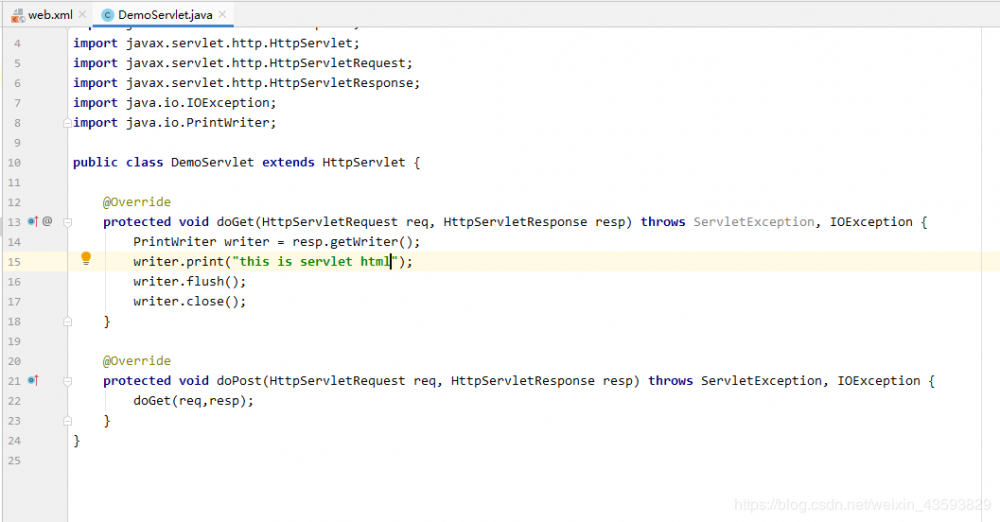This screenshot has height=522, width=1000.
Task: Click the string "this is servlet html"
Action: pos(315,261)
